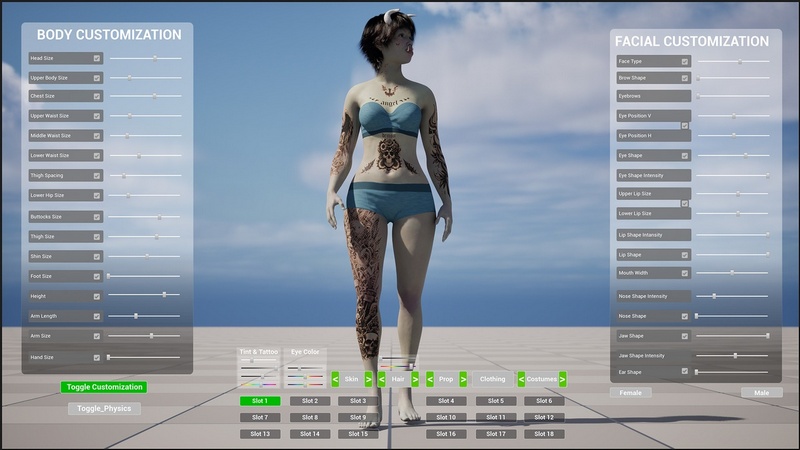Click next arrow beside Prop
Image resolution: width=800 pixels, height=450 pixels.
463,379
